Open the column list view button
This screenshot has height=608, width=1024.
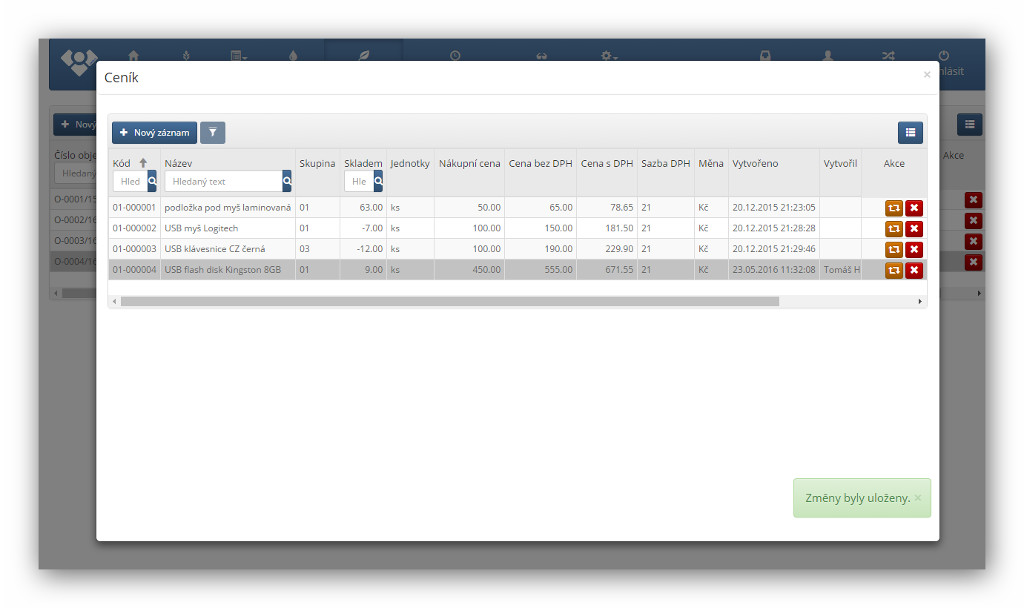point(909,132)
